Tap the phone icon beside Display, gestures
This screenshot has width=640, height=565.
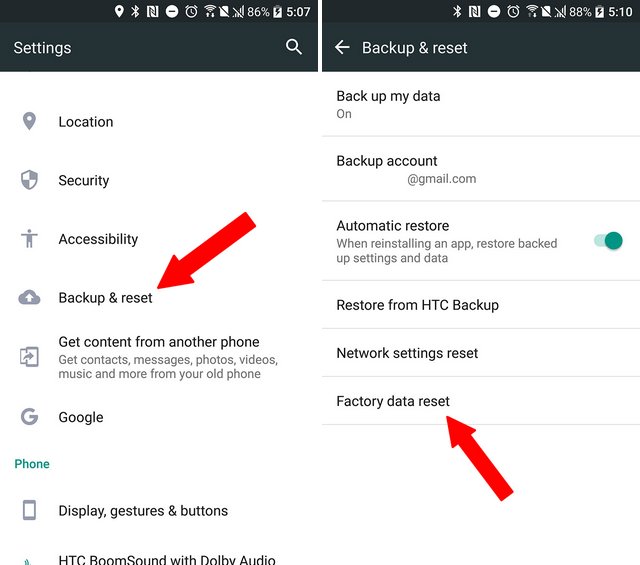point(29,510)
